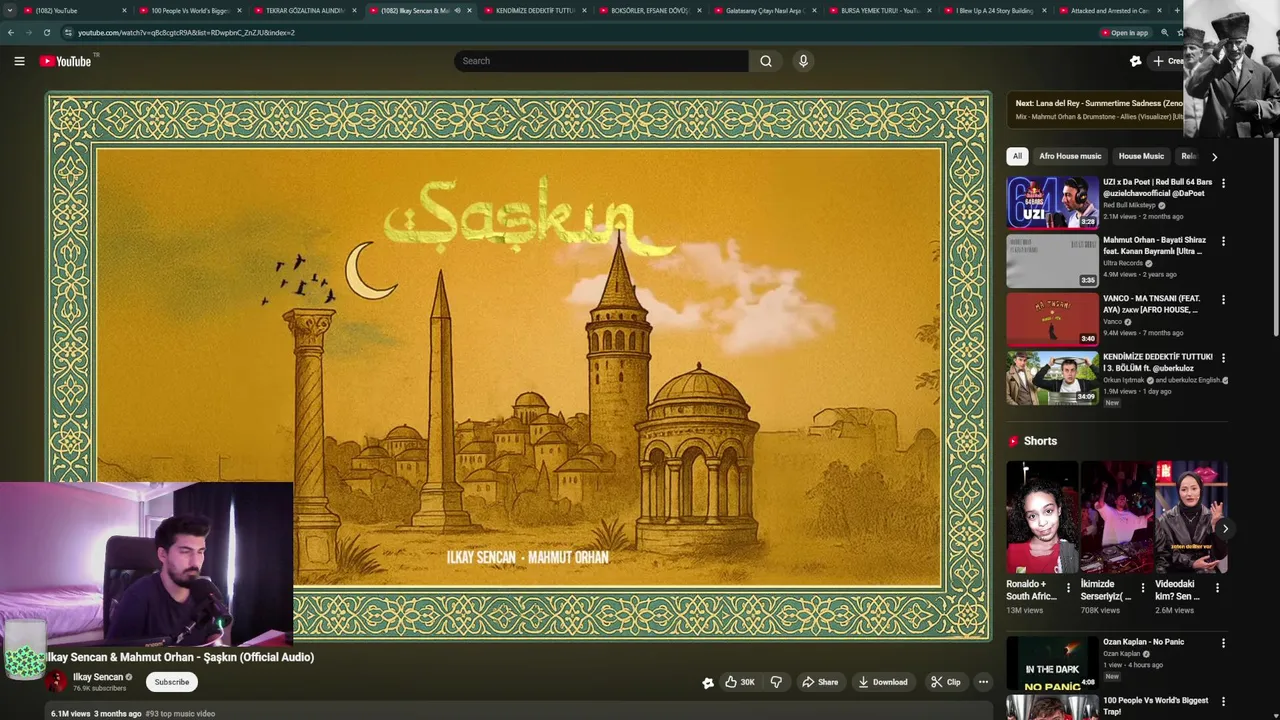This screenshot has height=720, width=1280.
Task: Open KENDİMİZE DEDEKTİF TUTTUK 34:09 thumbnail
Action: 1053,377
